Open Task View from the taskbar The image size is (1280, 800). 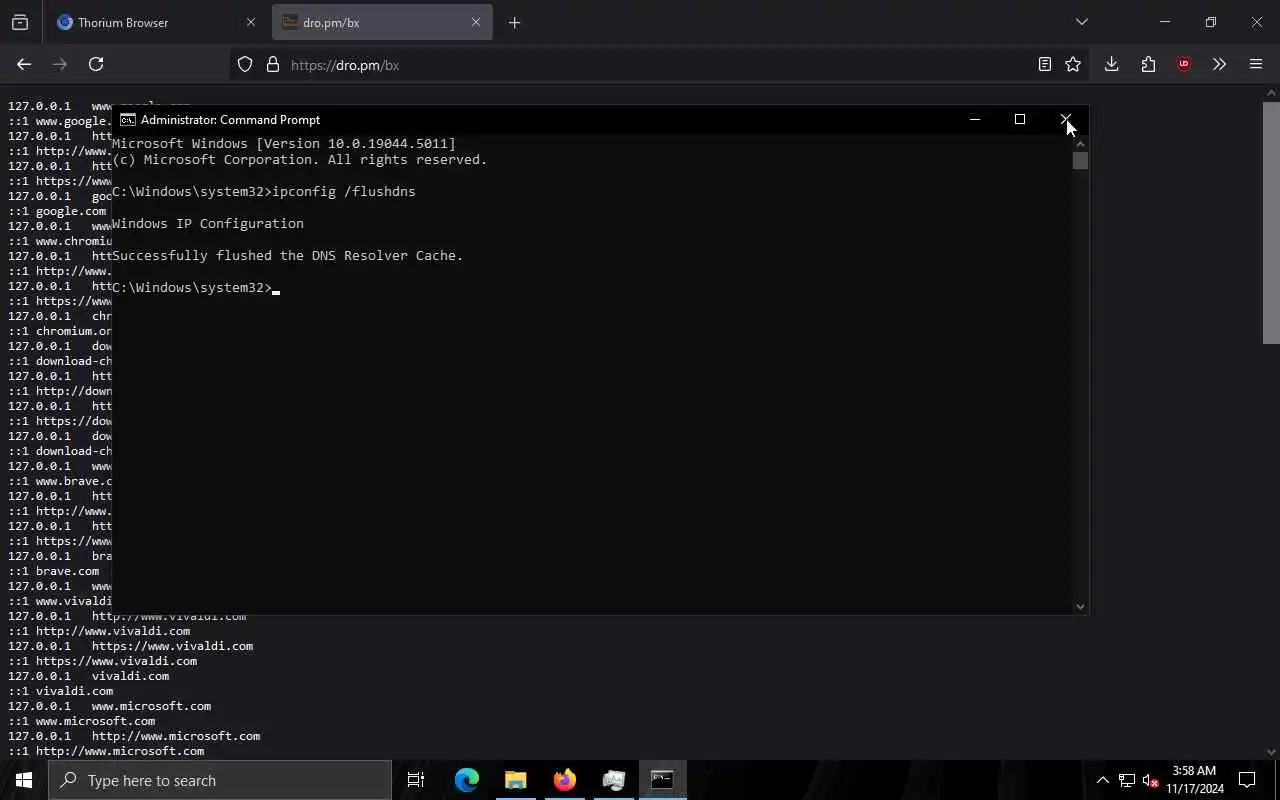[416, 780]
